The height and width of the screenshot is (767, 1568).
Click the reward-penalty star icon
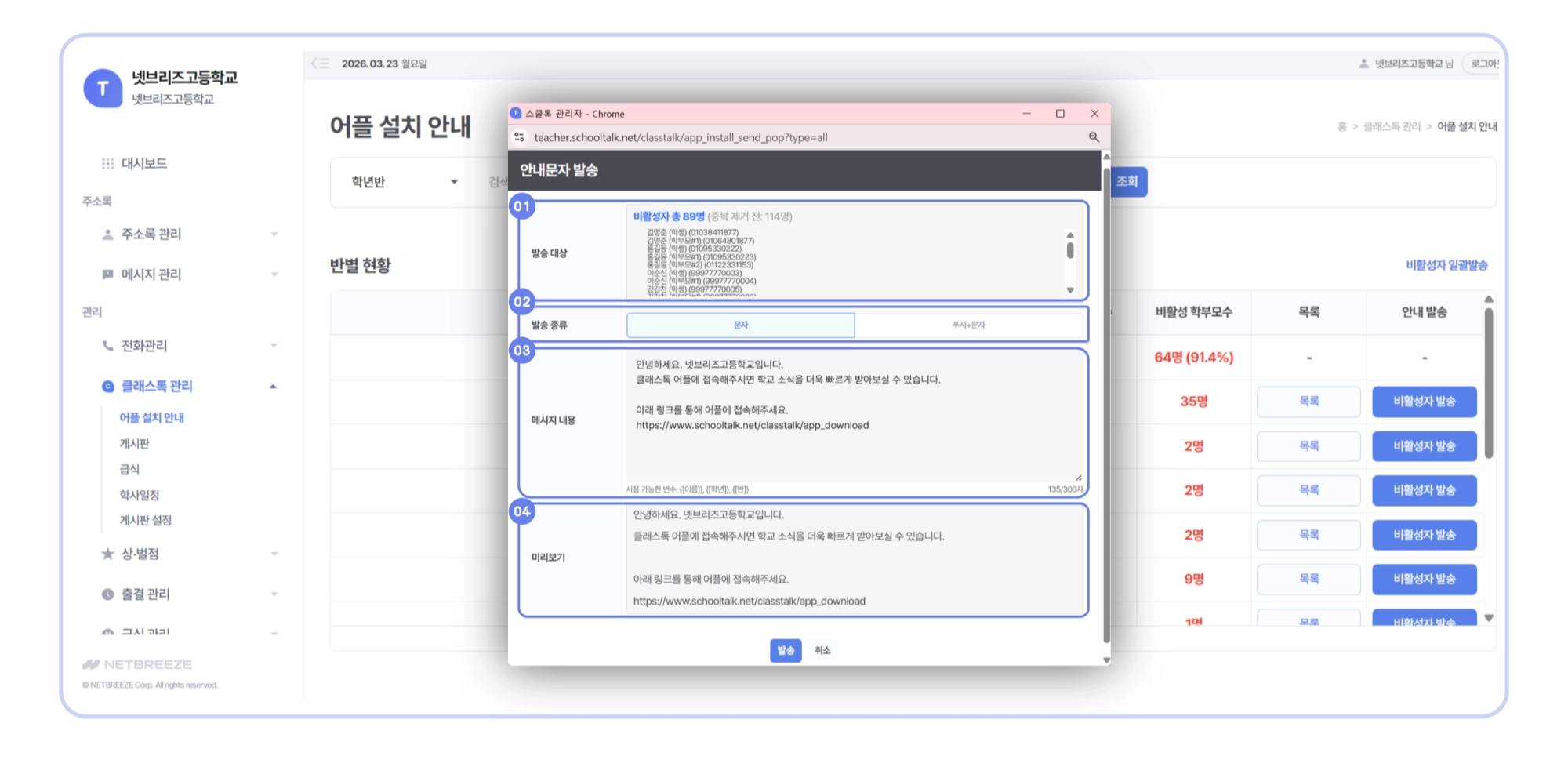[x=107, y=554]
